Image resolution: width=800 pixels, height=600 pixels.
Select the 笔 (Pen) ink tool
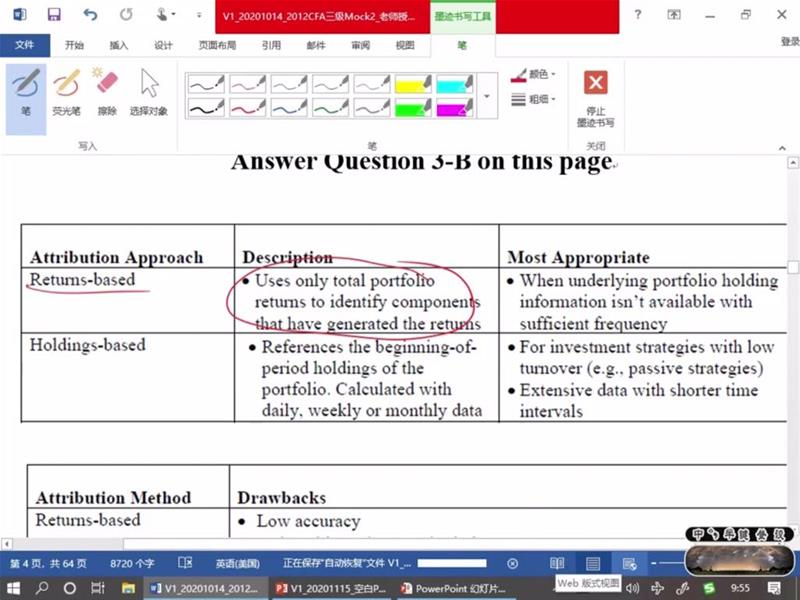point(26,93)
